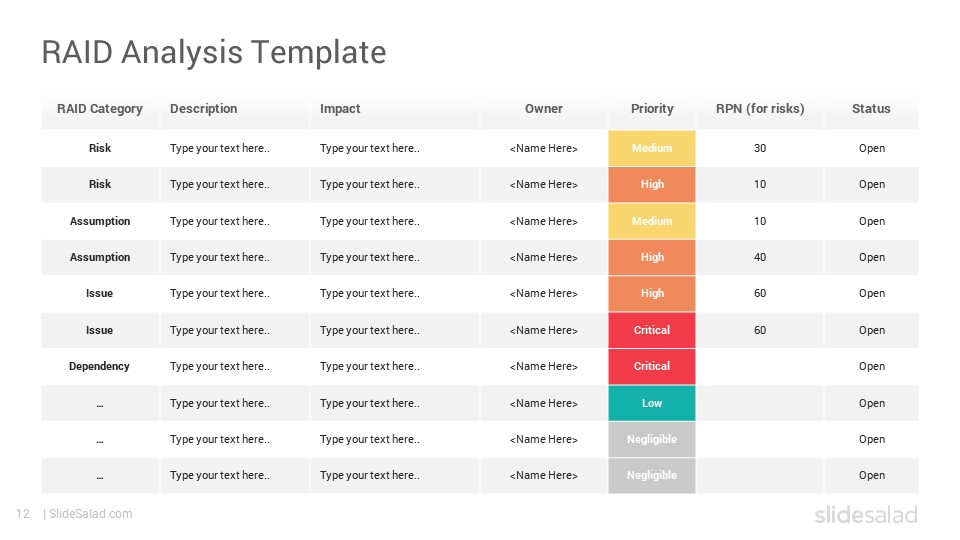The image size is (960, 540).
Task: Click the RAID Analysis Template title
Action: point(214,53)
